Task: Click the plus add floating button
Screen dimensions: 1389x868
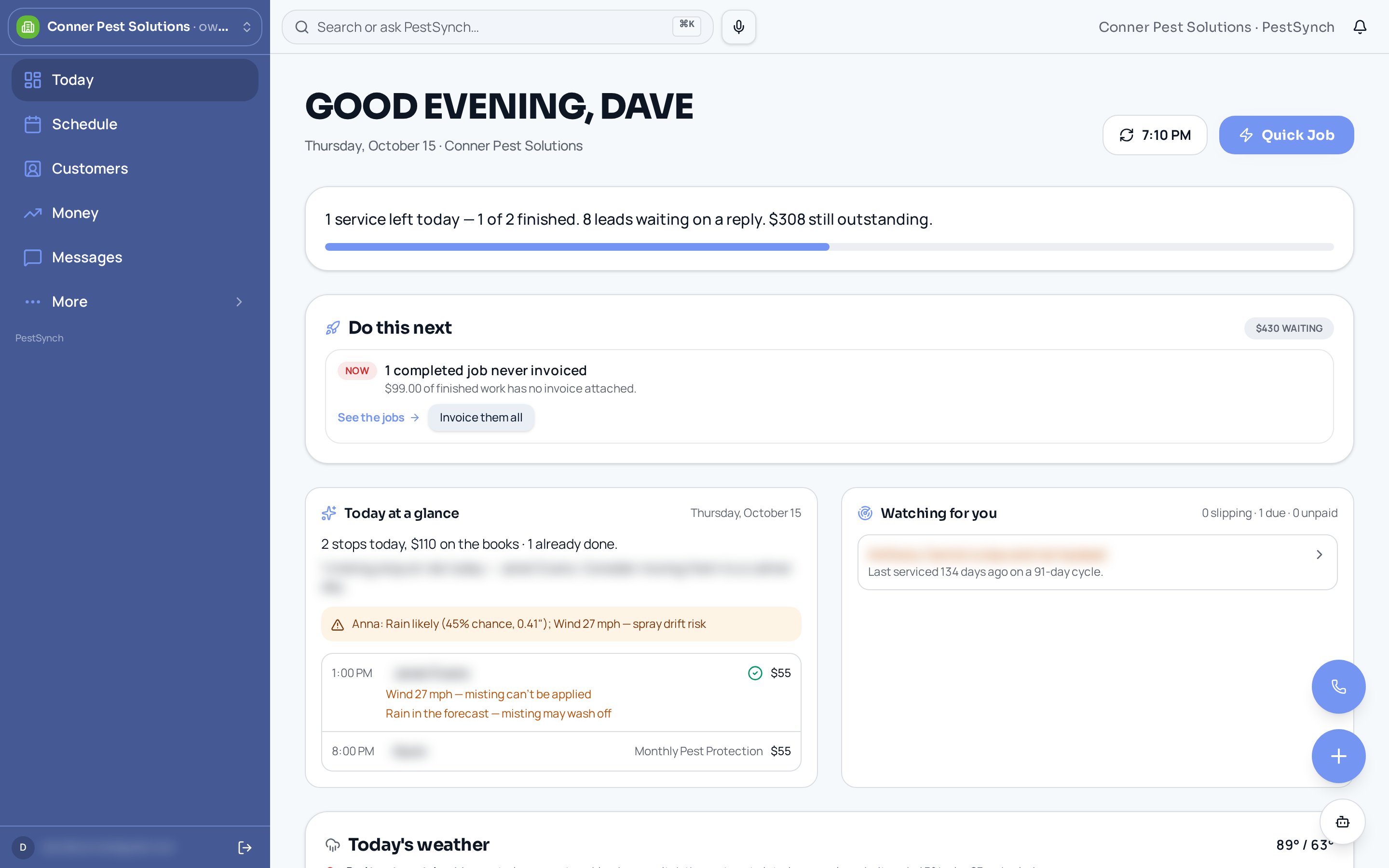Action: click(1338, 756)
